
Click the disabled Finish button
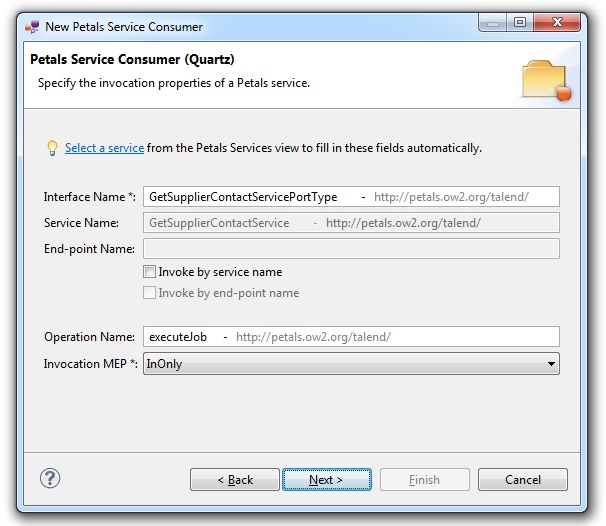pyautogui.click(x=424, y=480)
